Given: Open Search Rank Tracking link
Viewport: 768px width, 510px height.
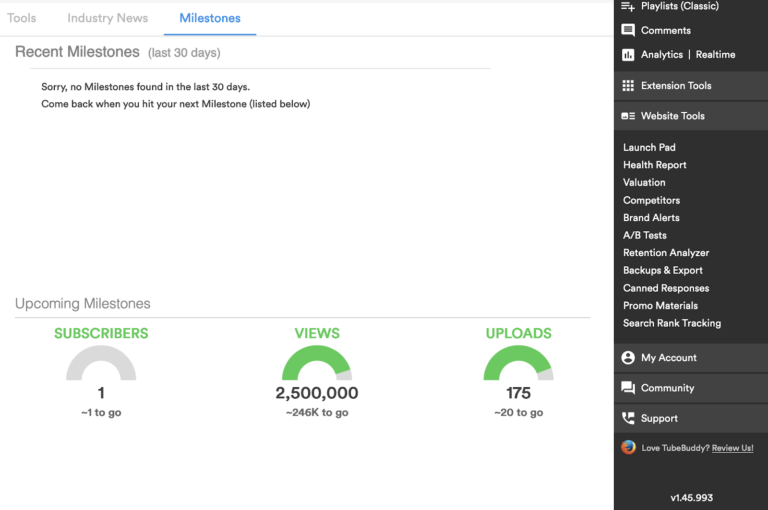Looking at the screenshot, I should pyautogui.click(x=672, y=323).
